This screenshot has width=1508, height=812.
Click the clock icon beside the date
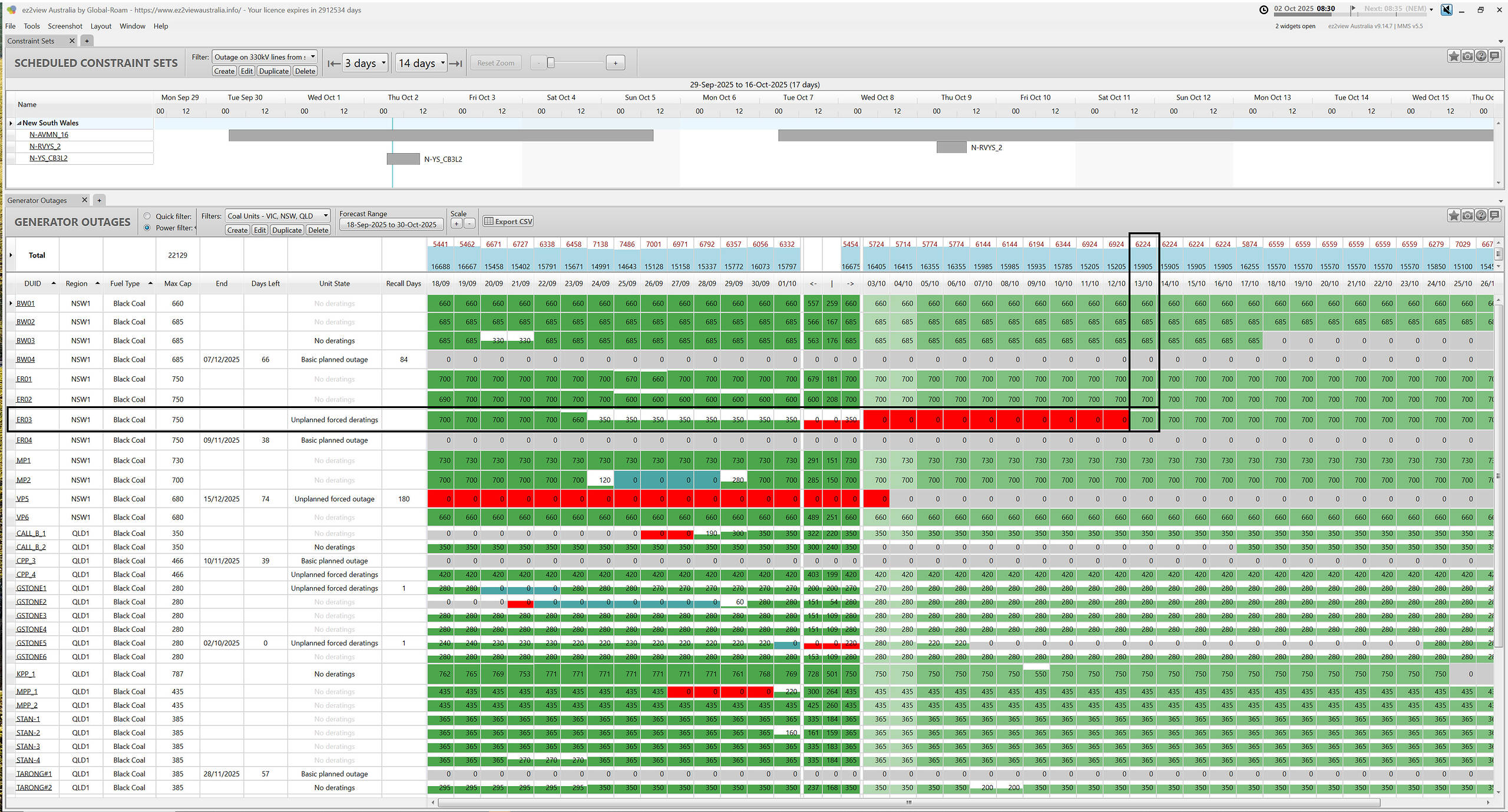click(x=1264, y=9)
